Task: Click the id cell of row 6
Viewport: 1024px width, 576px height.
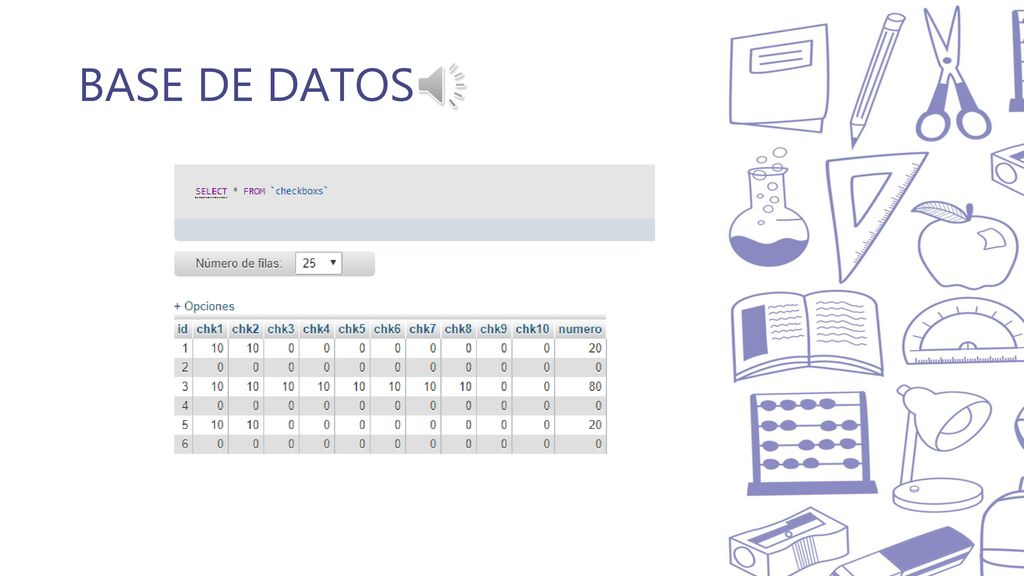Action: point(185,443)
